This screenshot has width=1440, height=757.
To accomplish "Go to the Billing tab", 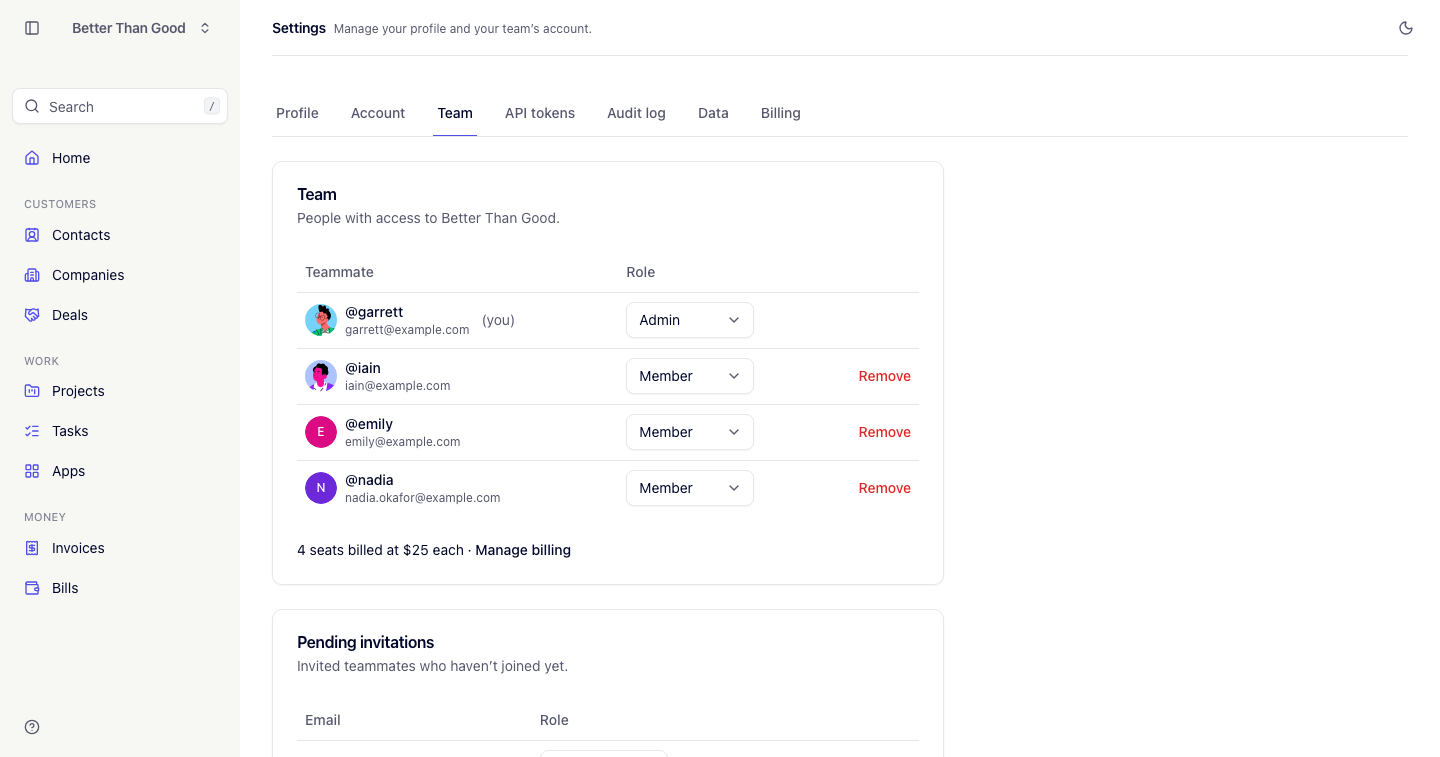I will (x=781, y=113).
